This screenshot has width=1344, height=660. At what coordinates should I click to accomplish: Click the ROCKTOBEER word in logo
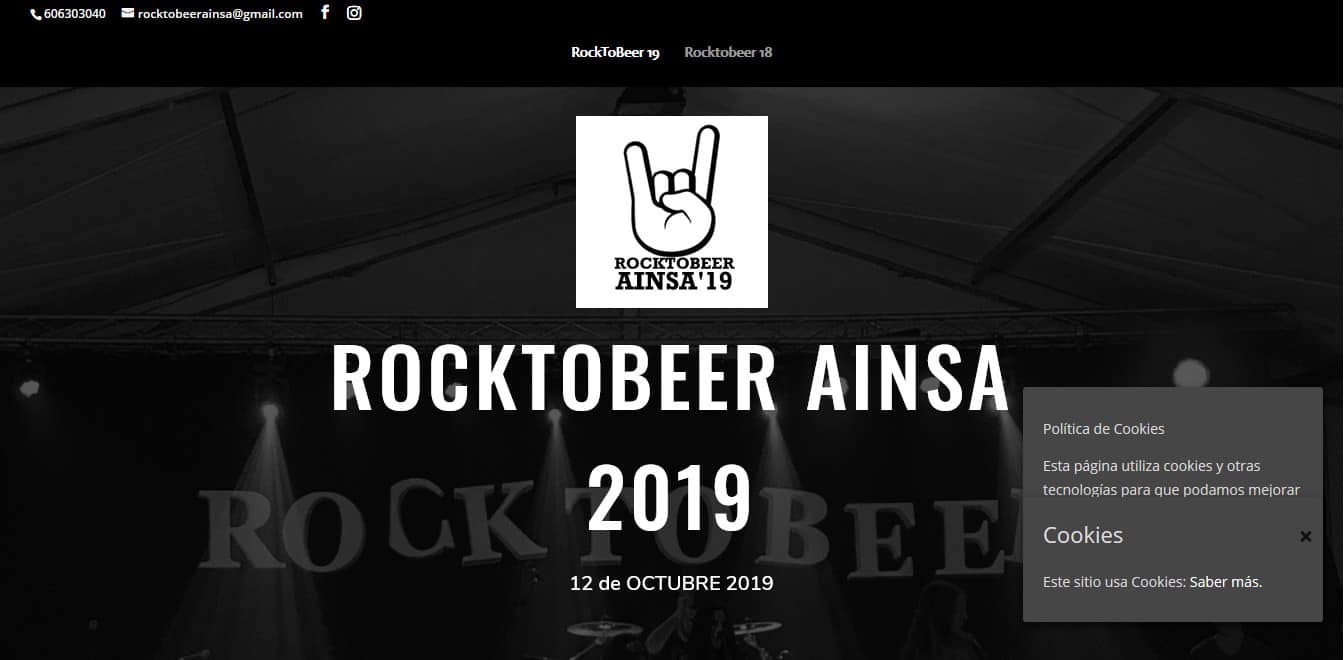[673, 263]
